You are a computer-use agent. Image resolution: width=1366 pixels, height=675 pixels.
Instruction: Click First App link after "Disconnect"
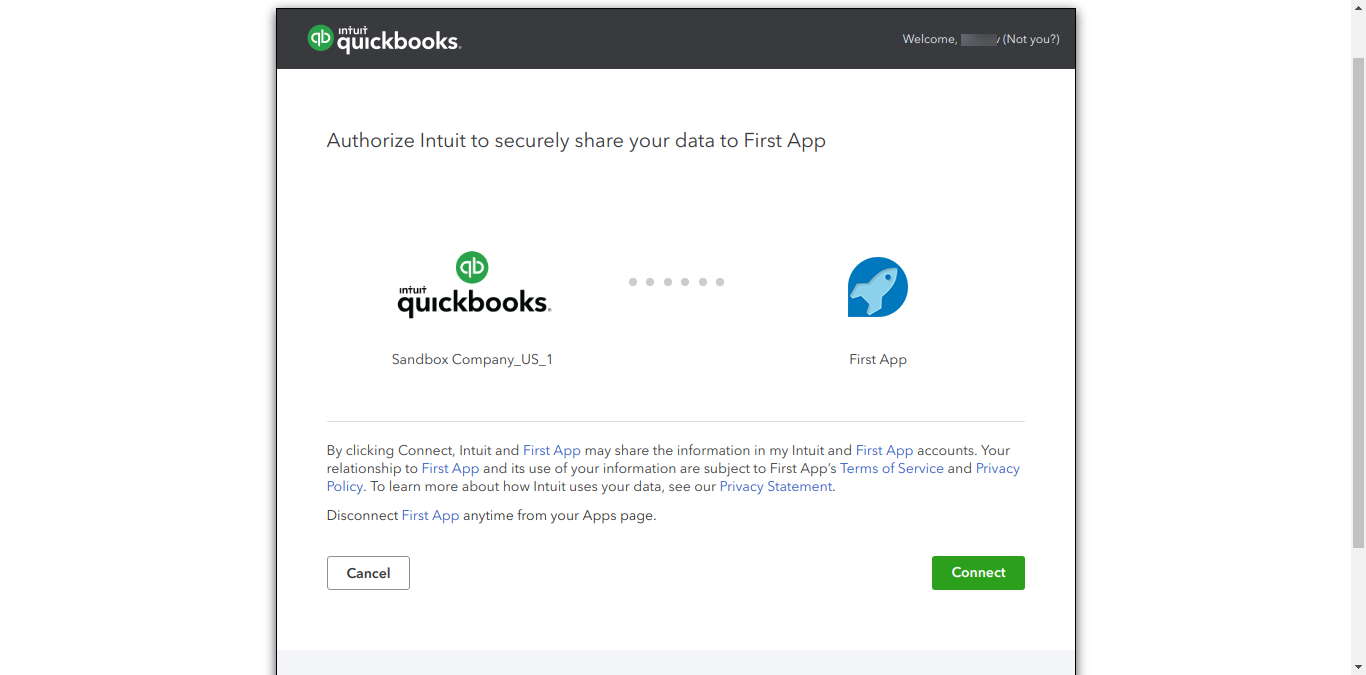coord(430,515)
